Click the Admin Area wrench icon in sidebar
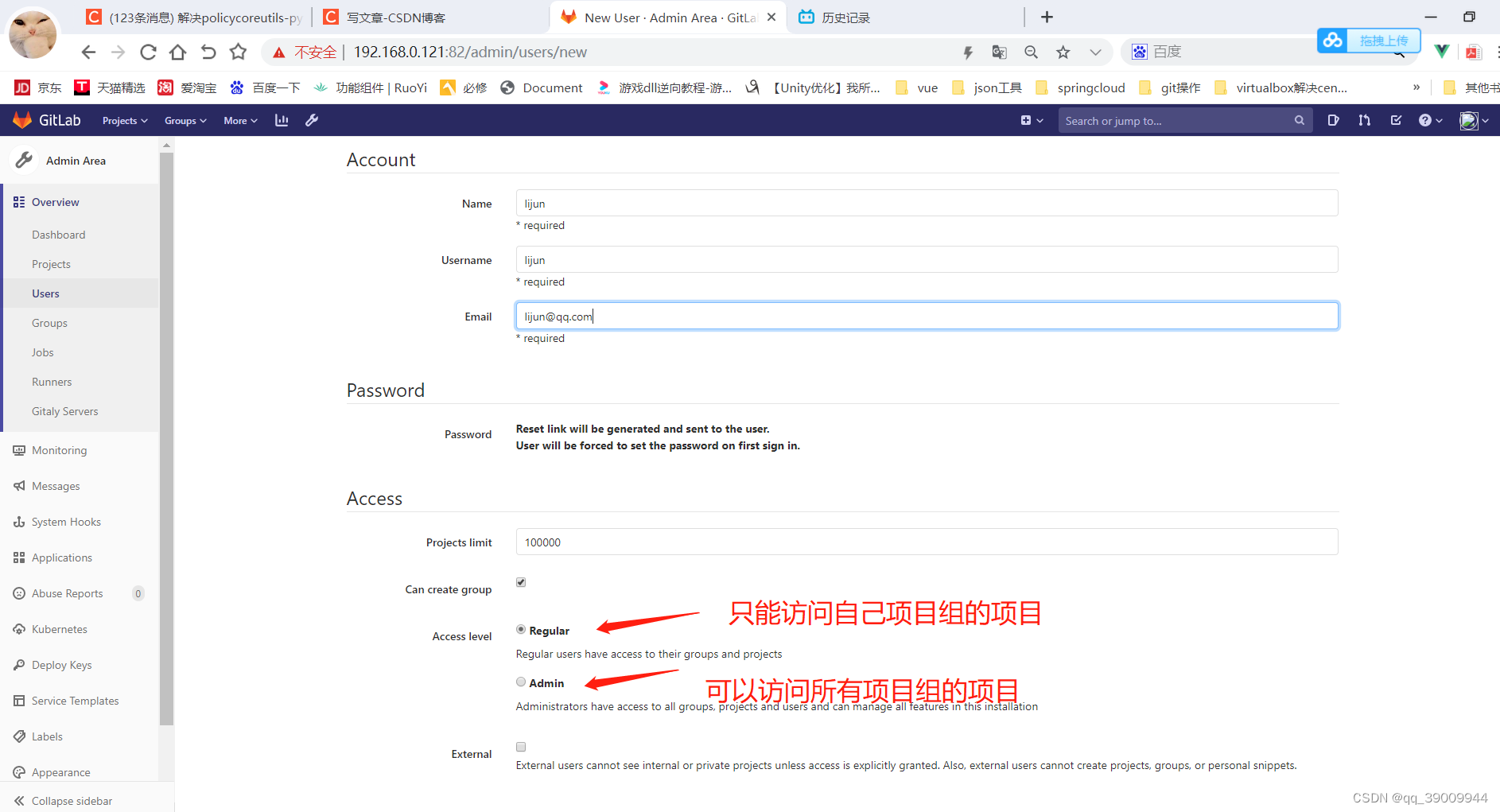This screenshot has height=812, width=1500. [x=25, y=160]
